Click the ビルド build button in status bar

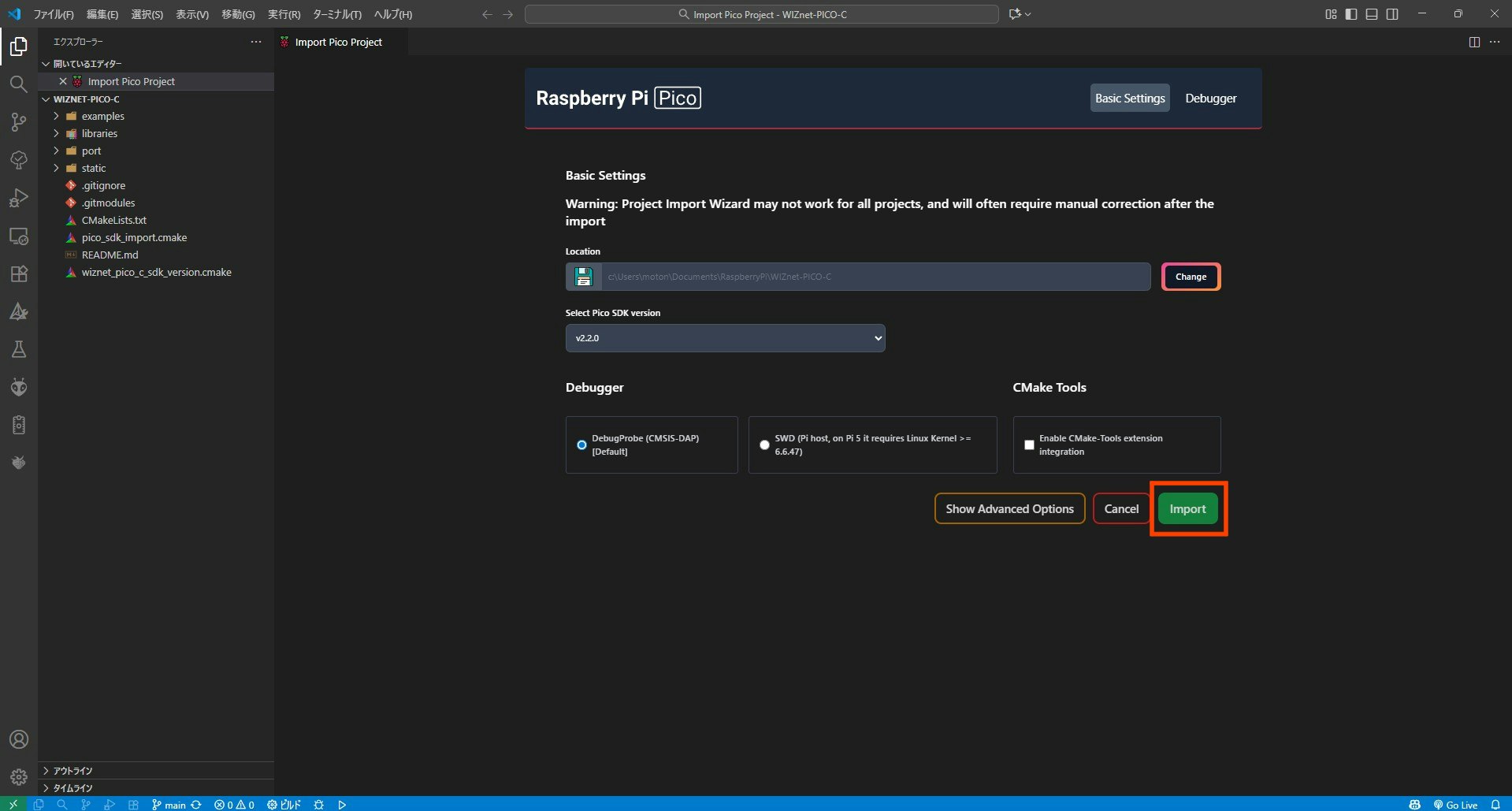(284, 805)
